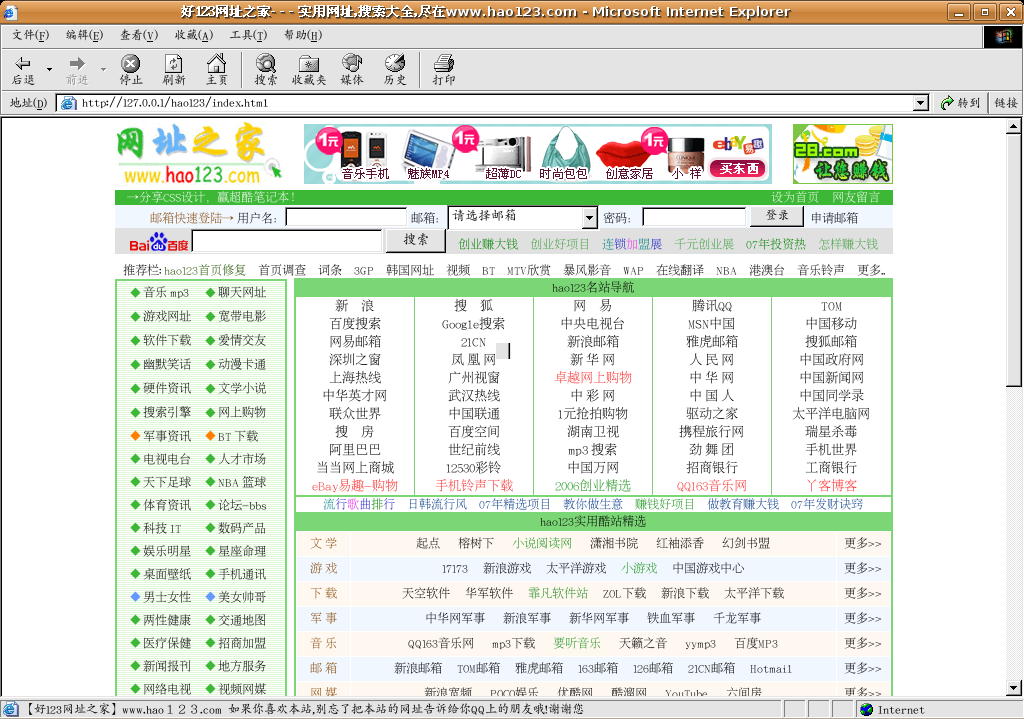Click the 用户名 username input field

click(x=347, y=217)
